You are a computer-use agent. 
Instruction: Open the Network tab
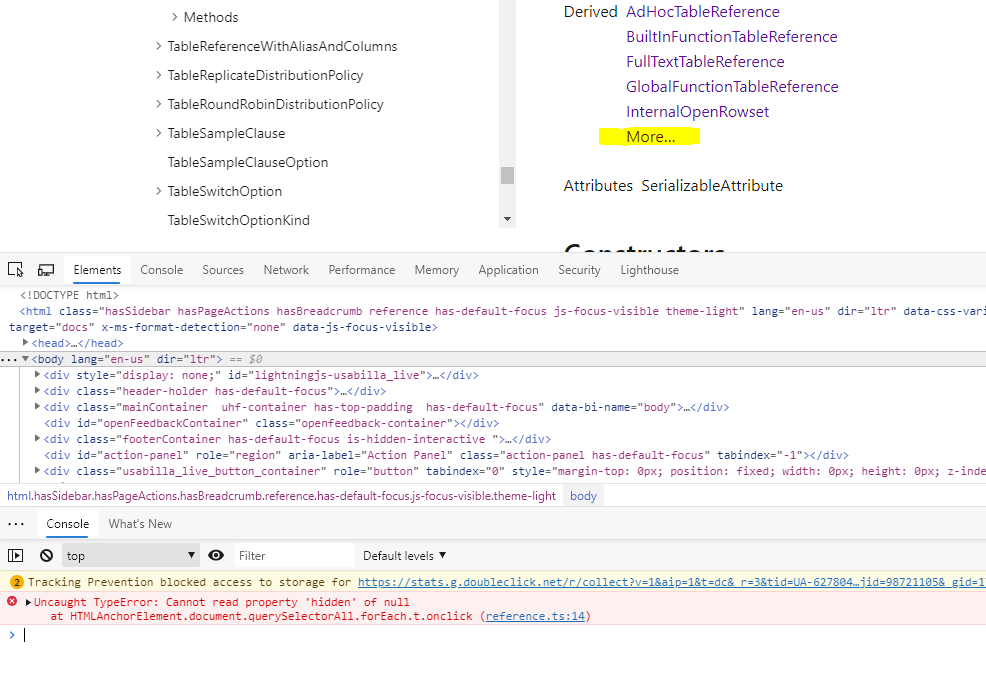click(286, 270)
